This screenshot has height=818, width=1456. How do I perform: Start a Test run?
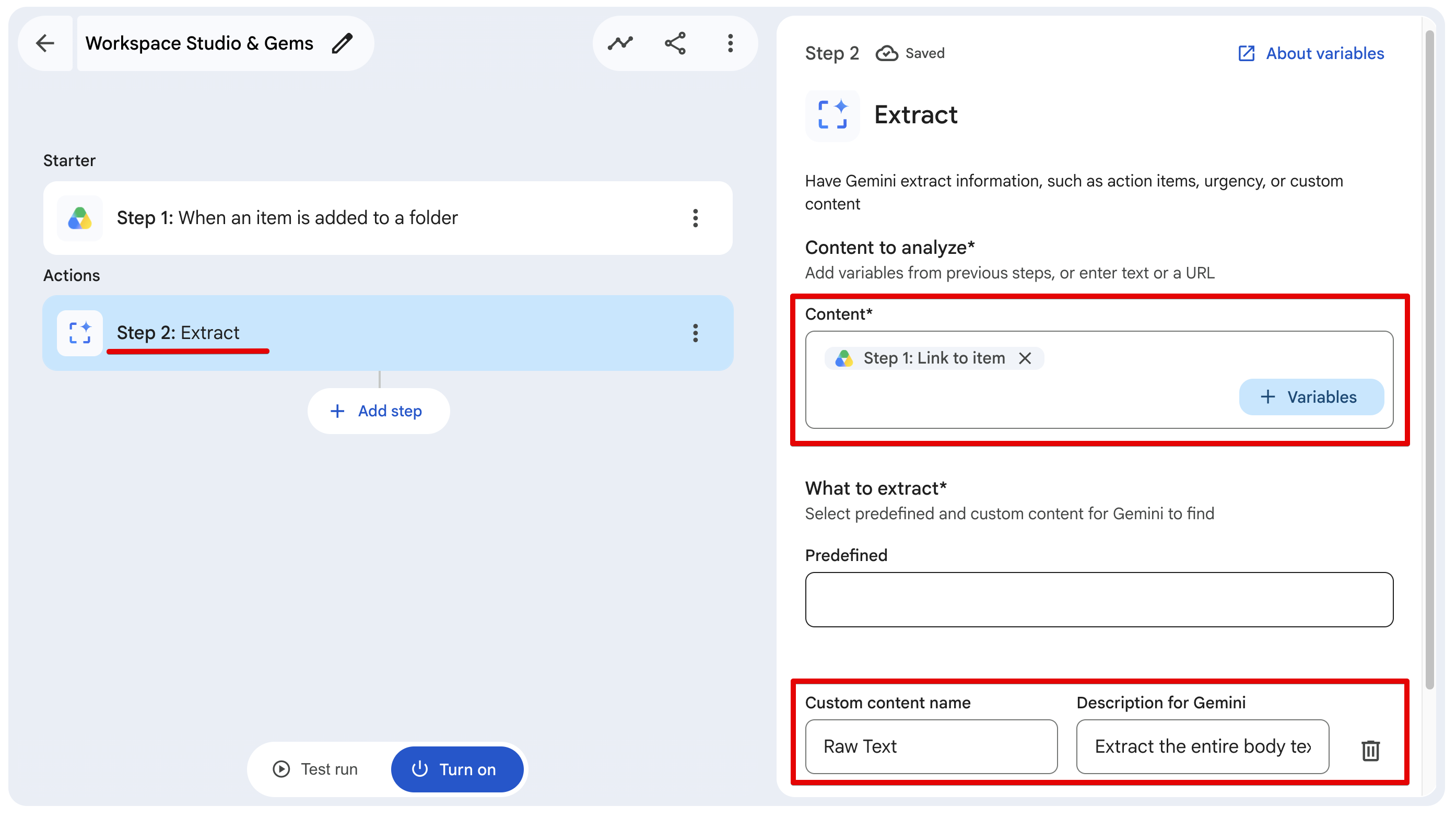[316, 769]
